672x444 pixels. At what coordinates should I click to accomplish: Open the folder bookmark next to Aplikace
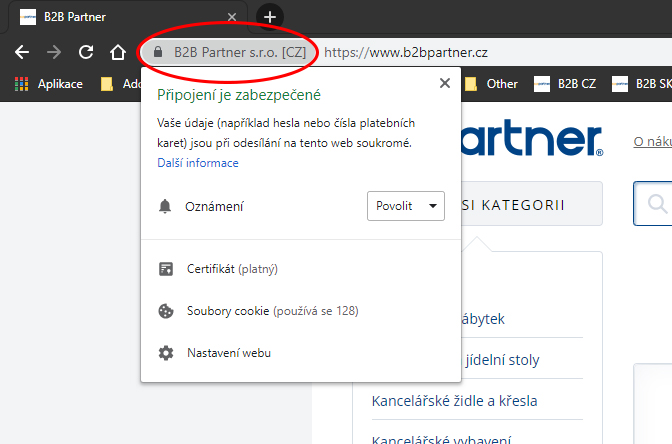pos(120,84)
